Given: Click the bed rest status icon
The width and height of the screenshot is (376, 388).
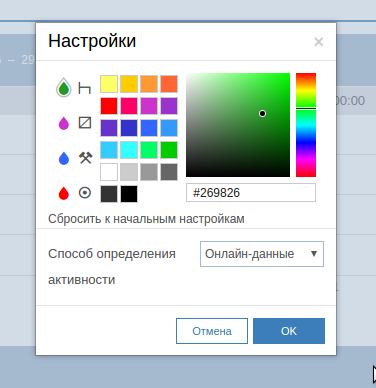Looking at the screenshot, I should coord(85,88).
